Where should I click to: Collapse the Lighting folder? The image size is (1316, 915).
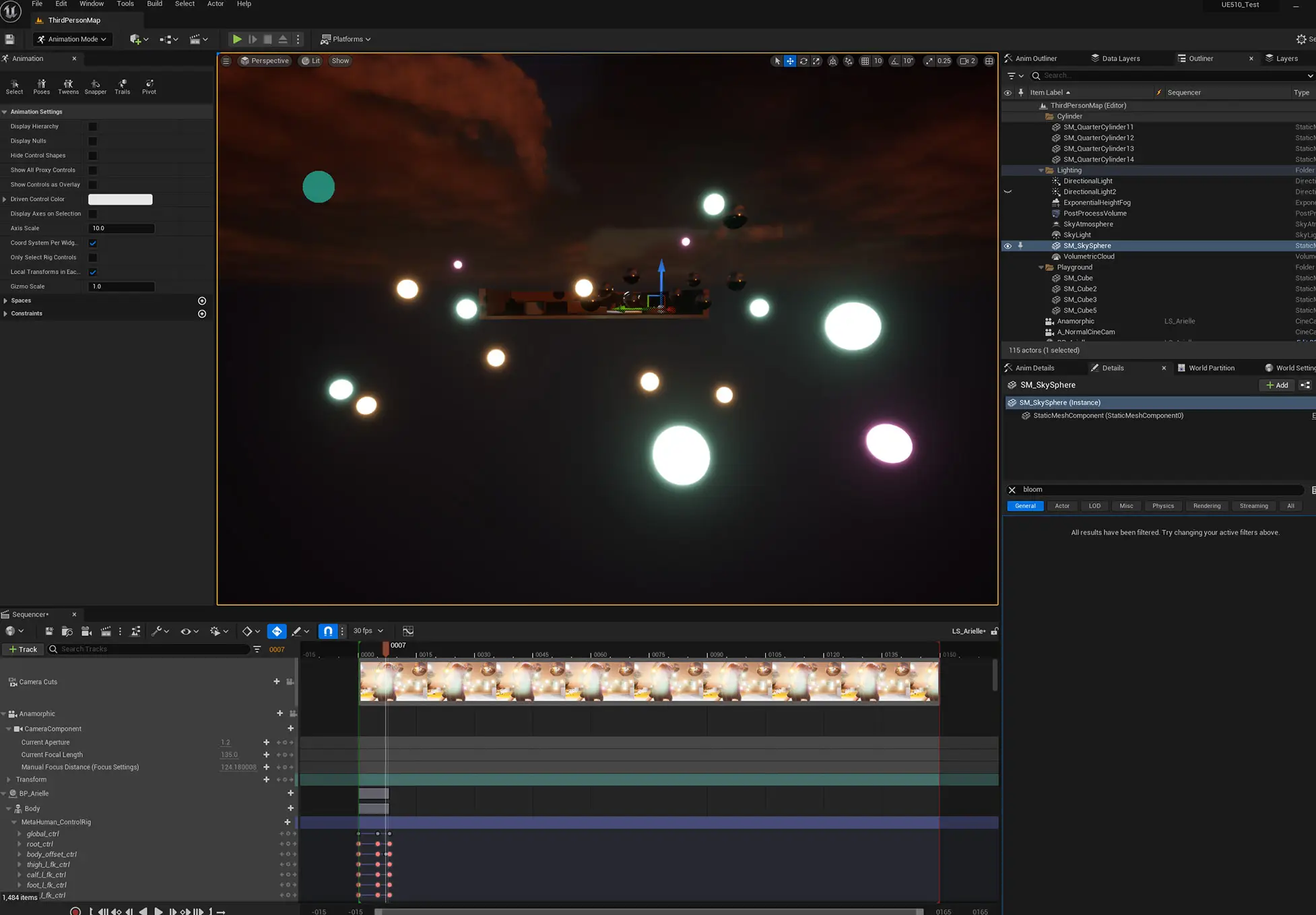pyautogui.click(x=1041, y=170)
